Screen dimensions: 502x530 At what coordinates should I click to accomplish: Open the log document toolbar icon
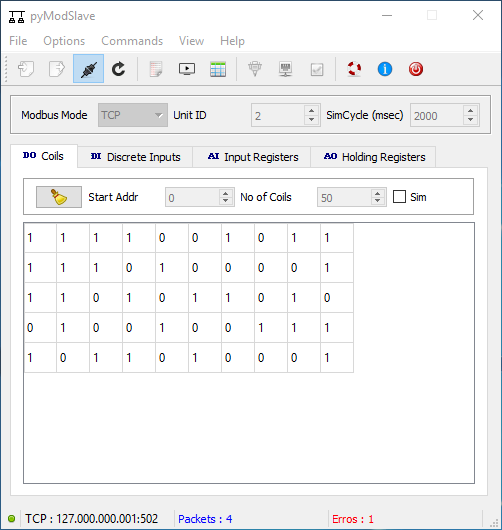point(156,69)
